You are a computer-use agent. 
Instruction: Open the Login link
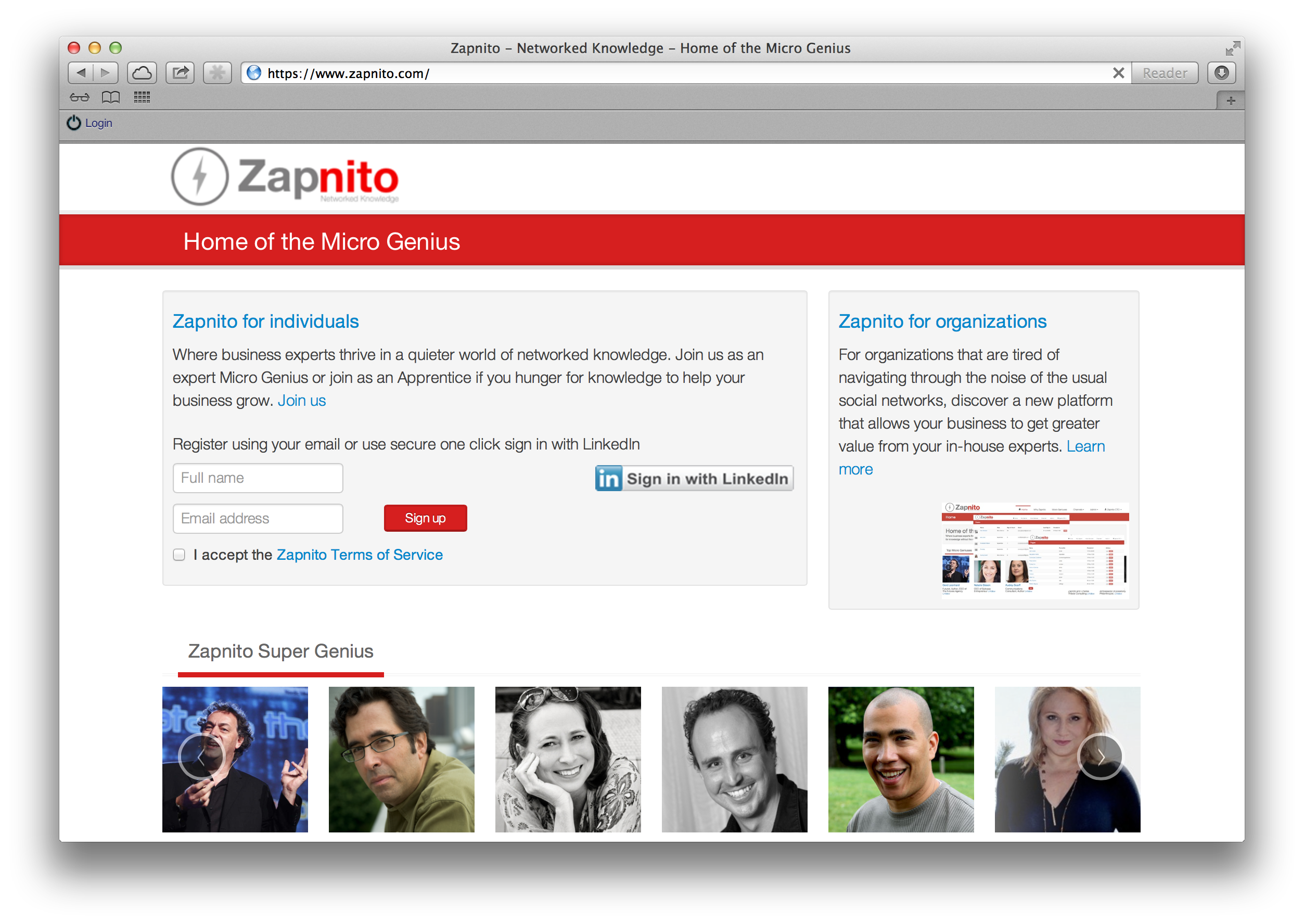coord(98,123)
